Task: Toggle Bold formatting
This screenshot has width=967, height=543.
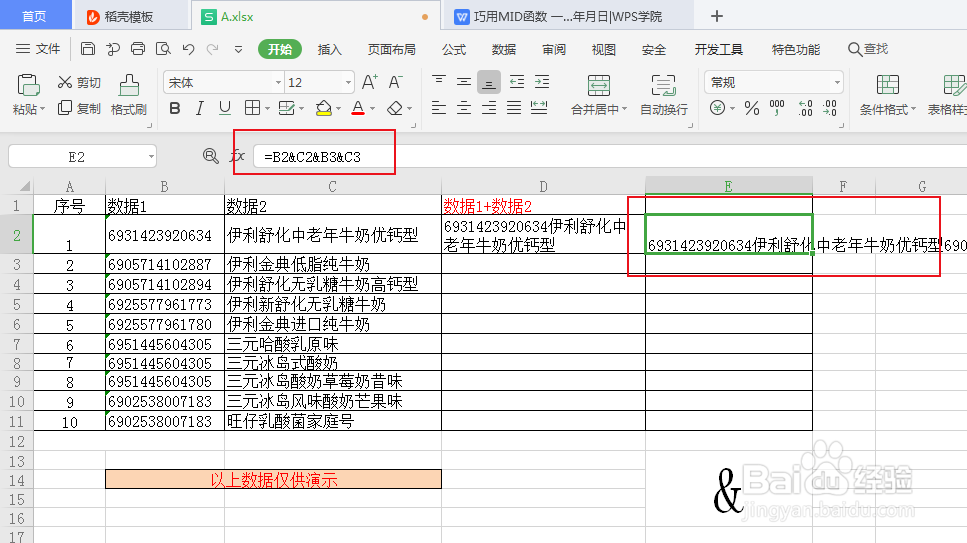Action: [175, 109]
